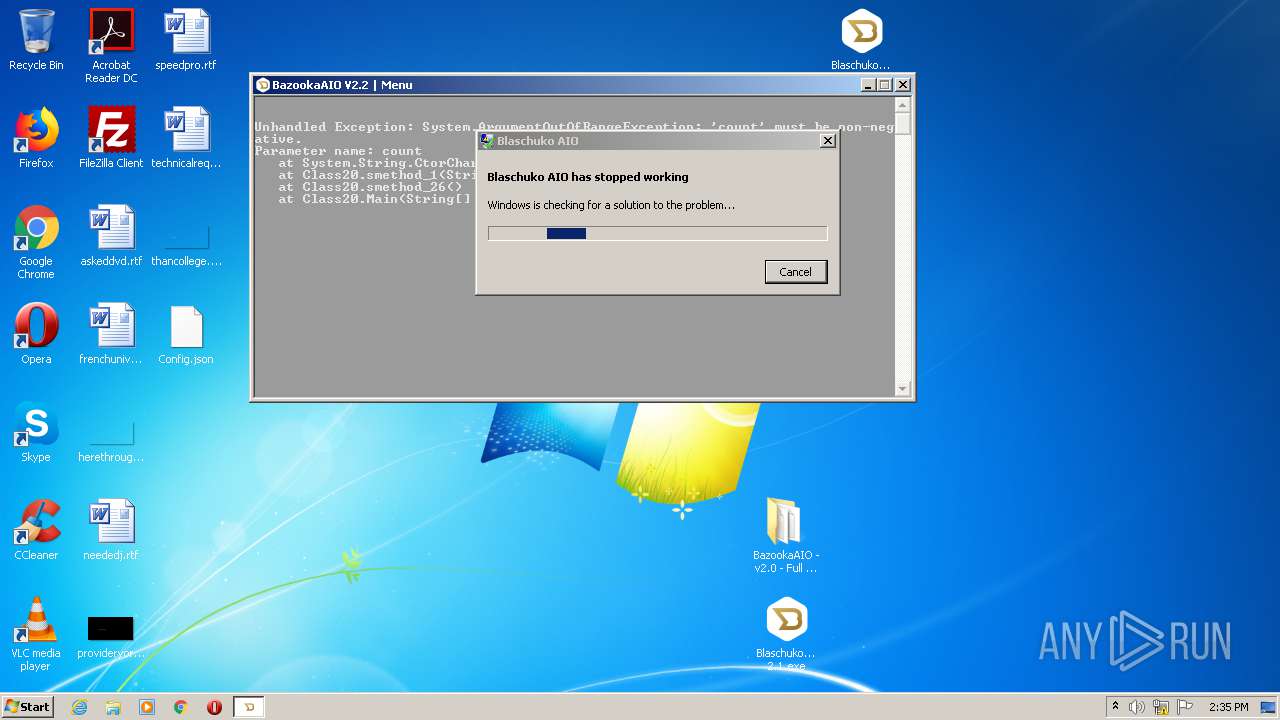This screenshot has height=720, width=1280.
Task: Open Skype desktop shortcut
Action: point(36,432)
